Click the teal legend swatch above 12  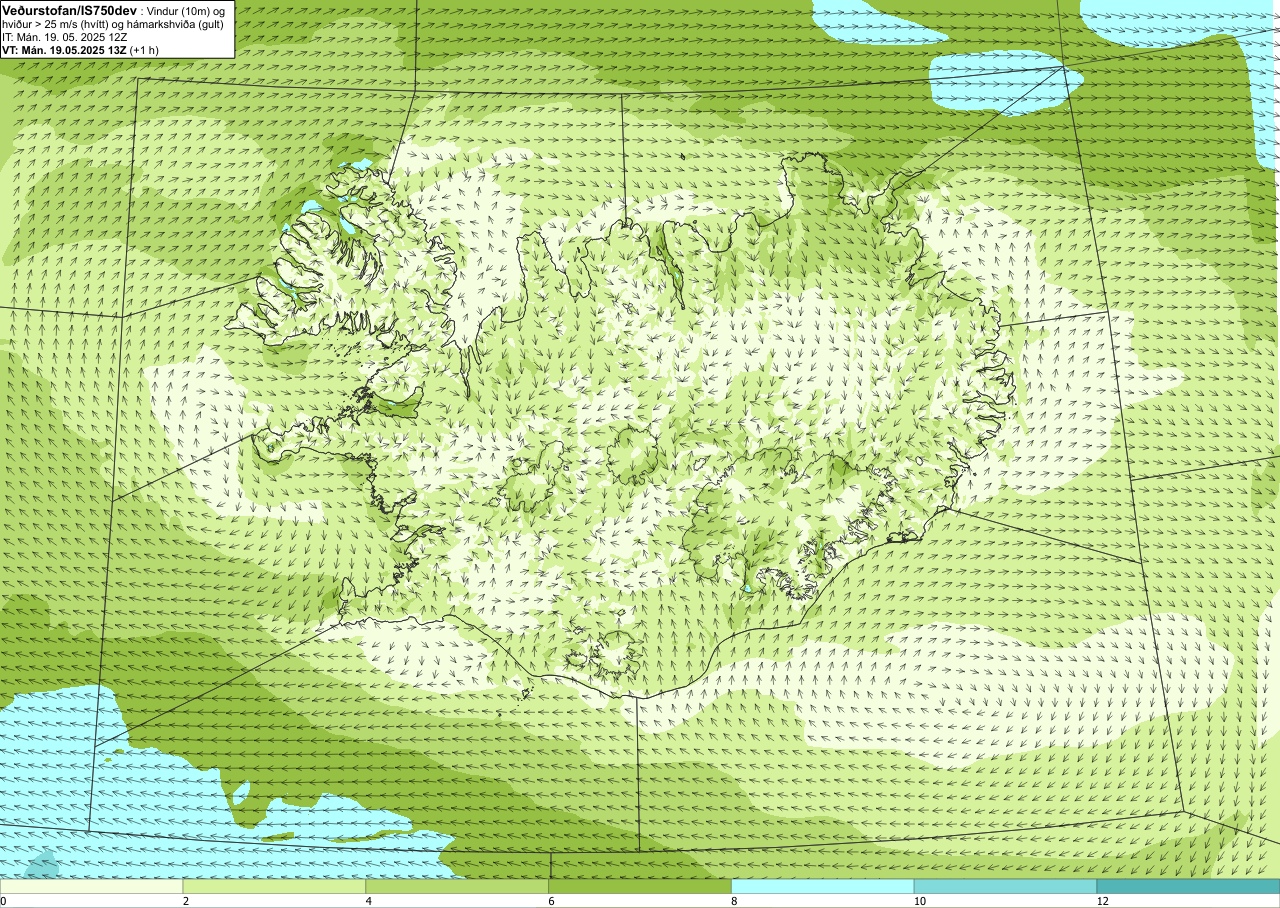[x=1188, y=886]
